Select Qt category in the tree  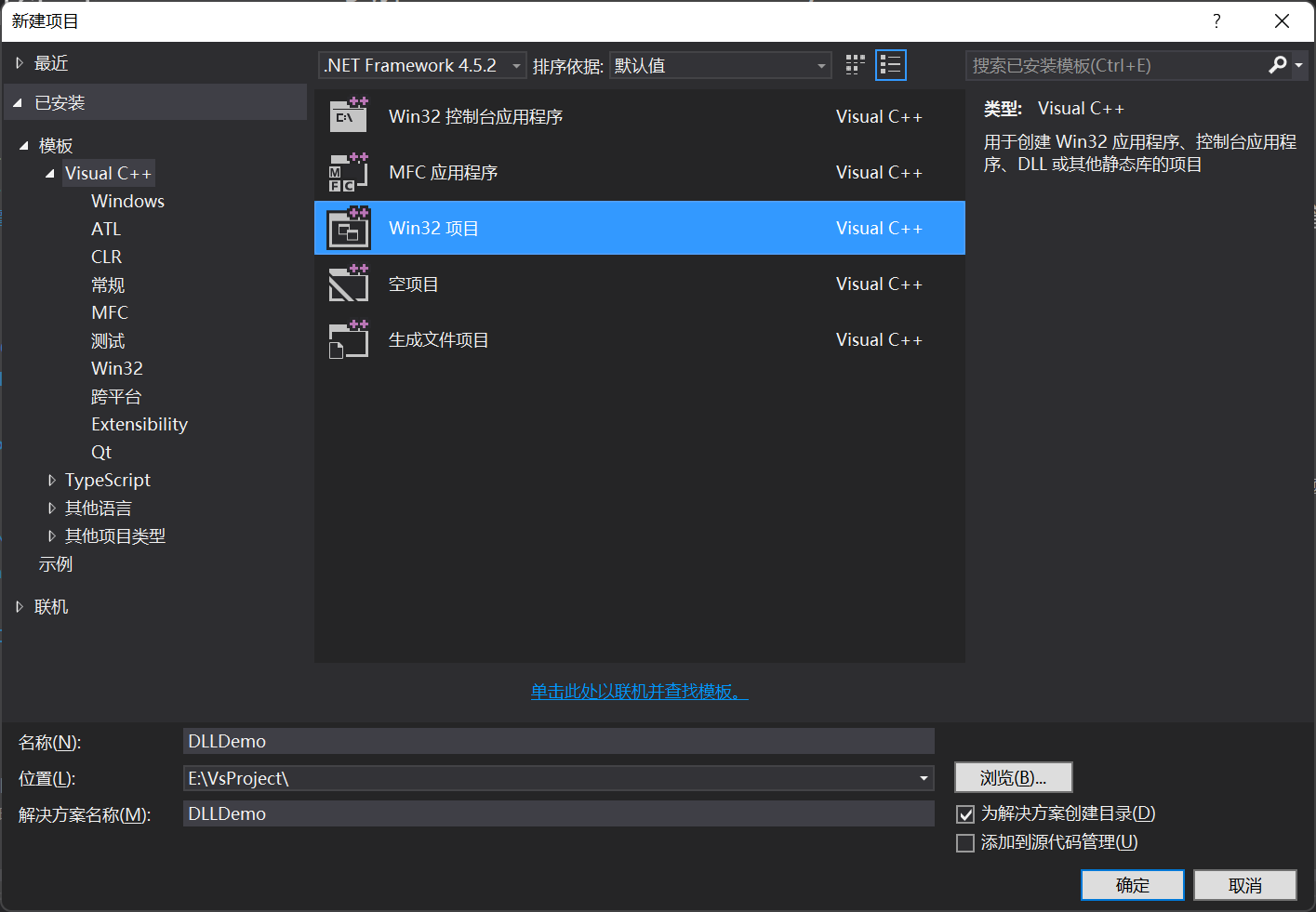101,452
